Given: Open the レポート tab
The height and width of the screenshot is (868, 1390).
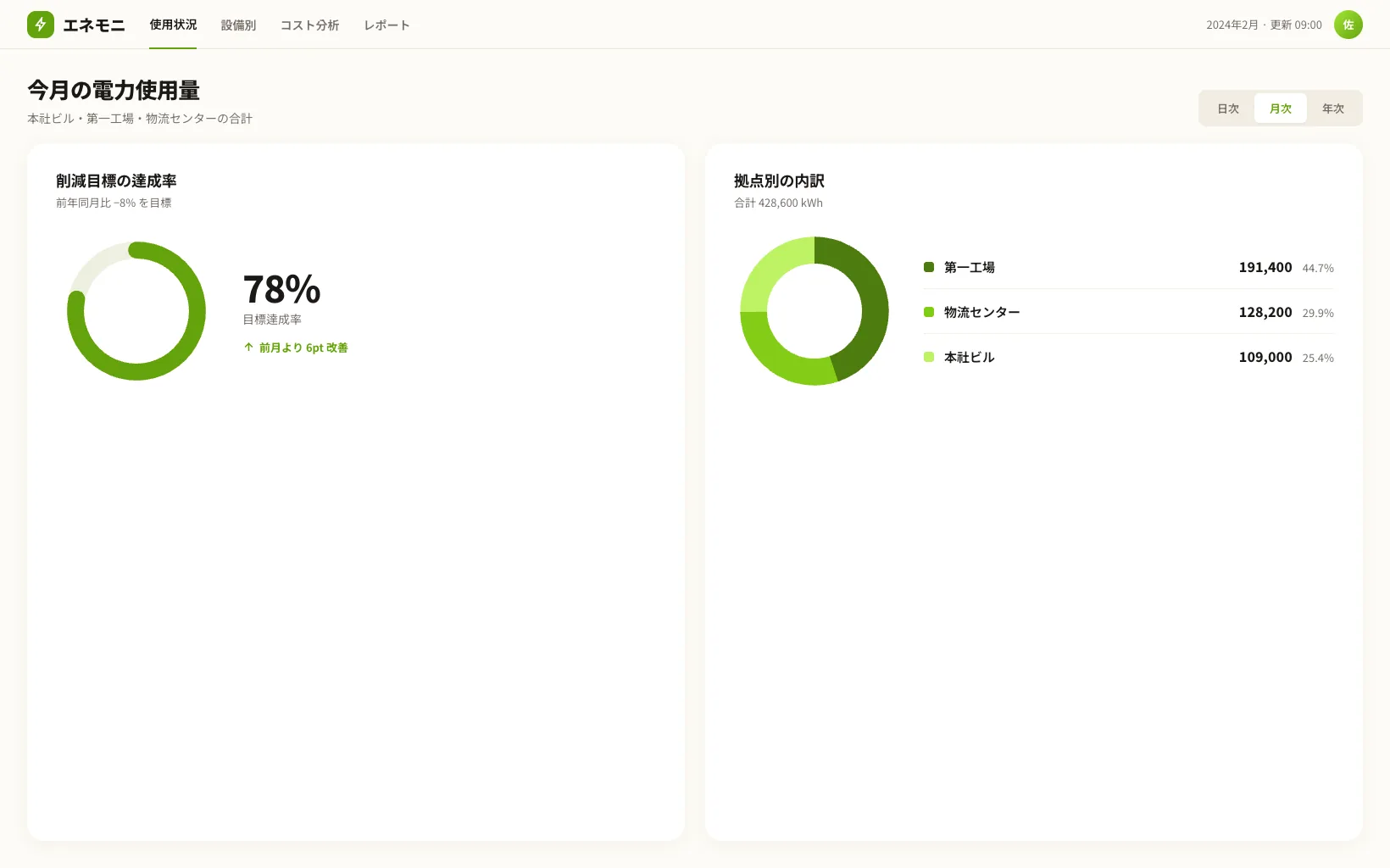Looking at the screenshot, I should [x=386, y=25].
